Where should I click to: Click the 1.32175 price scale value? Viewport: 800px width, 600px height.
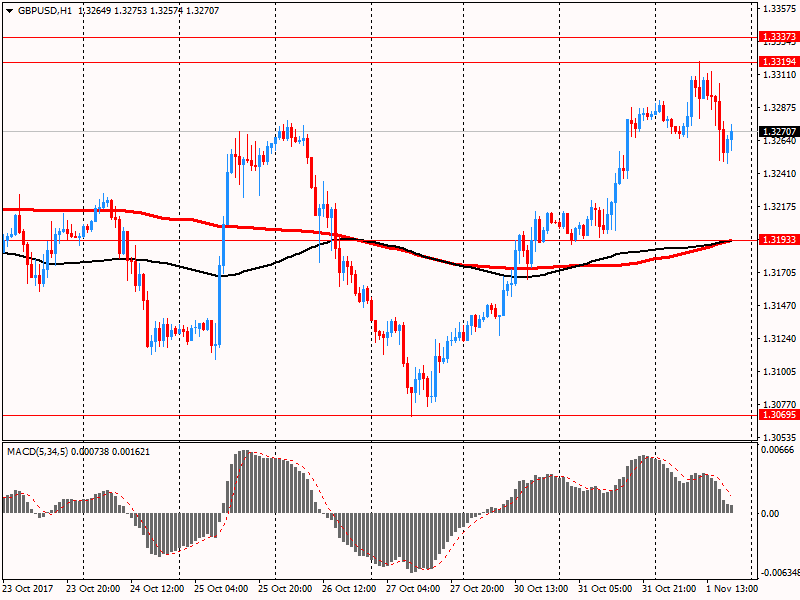pyautogui.click(x=779, y=207)
